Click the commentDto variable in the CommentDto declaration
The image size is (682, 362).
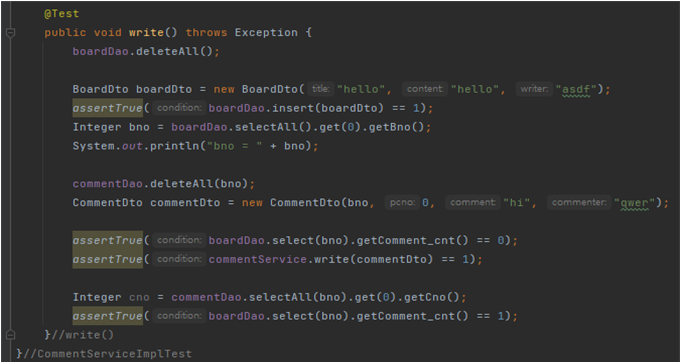pos(185,203)
